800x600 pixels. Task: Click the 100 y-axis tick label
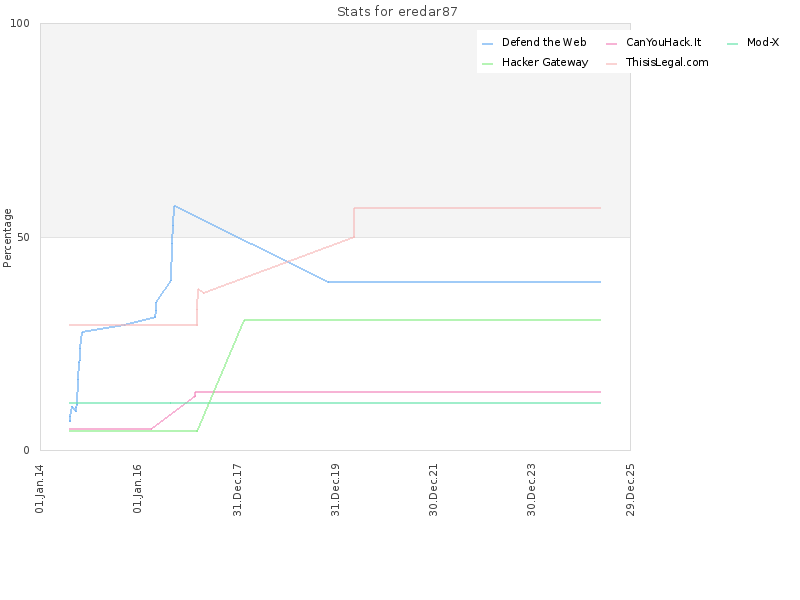(20, 23)
